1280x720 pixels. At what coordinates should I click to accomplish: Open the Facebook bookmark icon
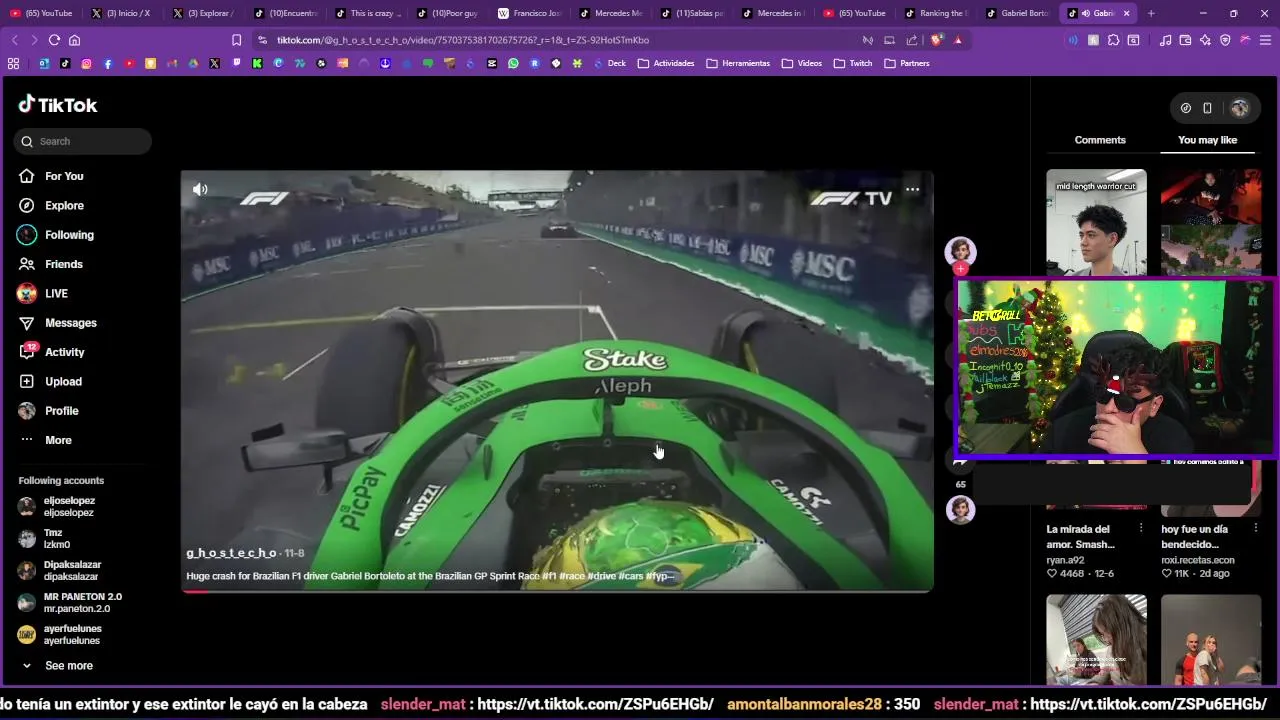pyautogui.click(x=108, y=63)
